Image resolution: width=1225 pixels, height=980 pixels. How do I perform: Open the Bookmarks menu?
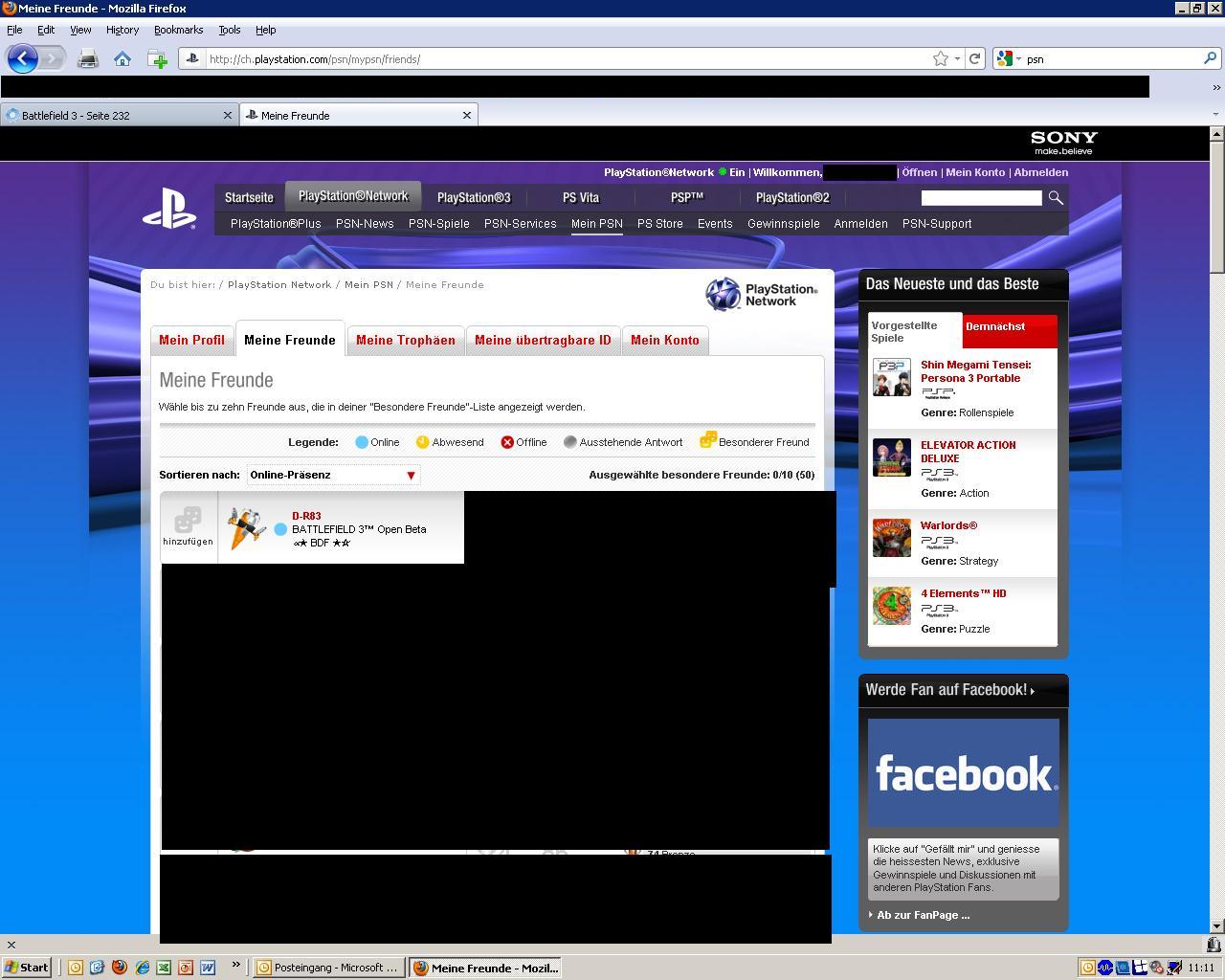(178, 30)
